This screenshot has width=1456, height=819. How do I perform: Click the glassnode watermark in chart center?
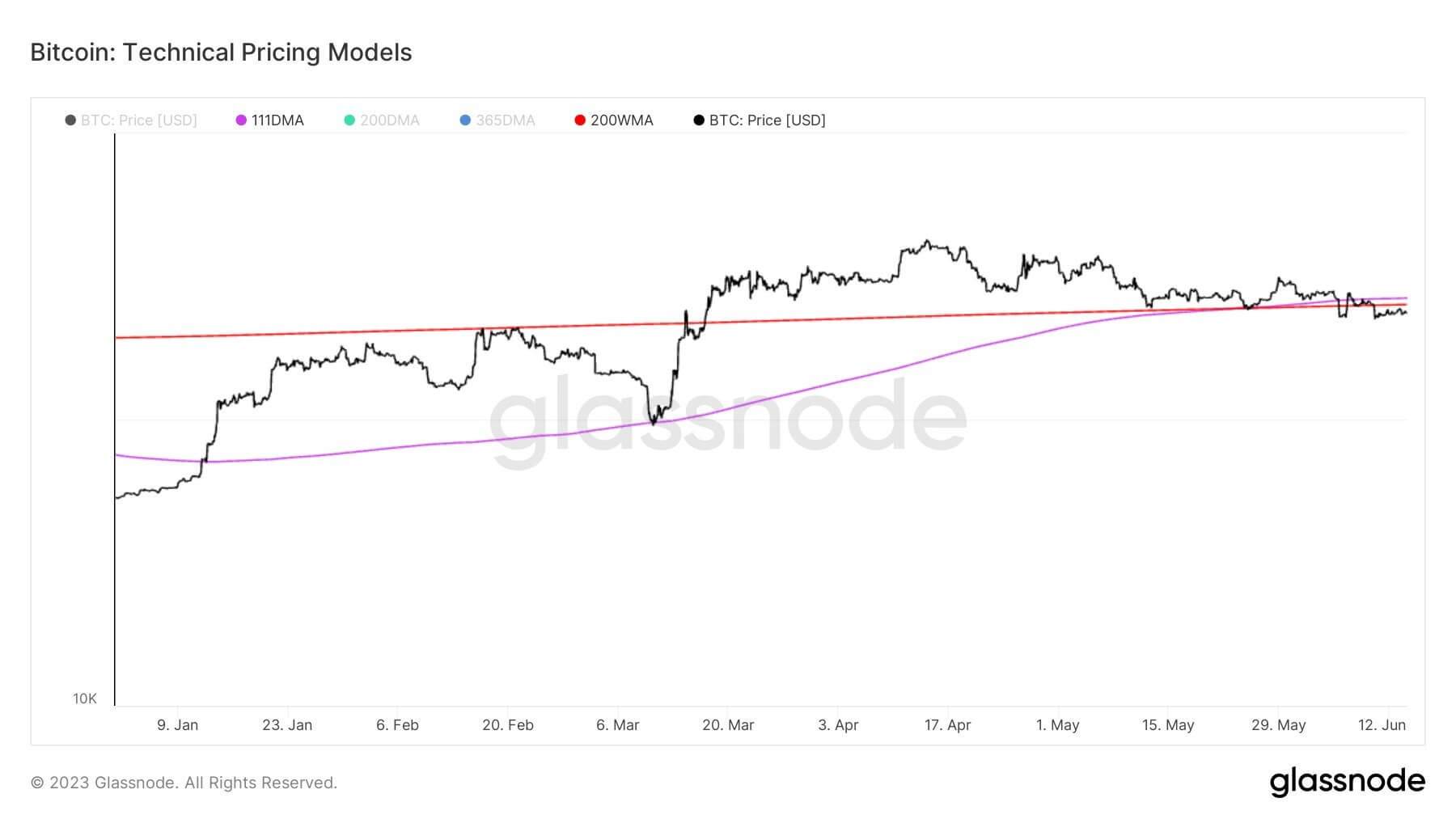(728, 419)
